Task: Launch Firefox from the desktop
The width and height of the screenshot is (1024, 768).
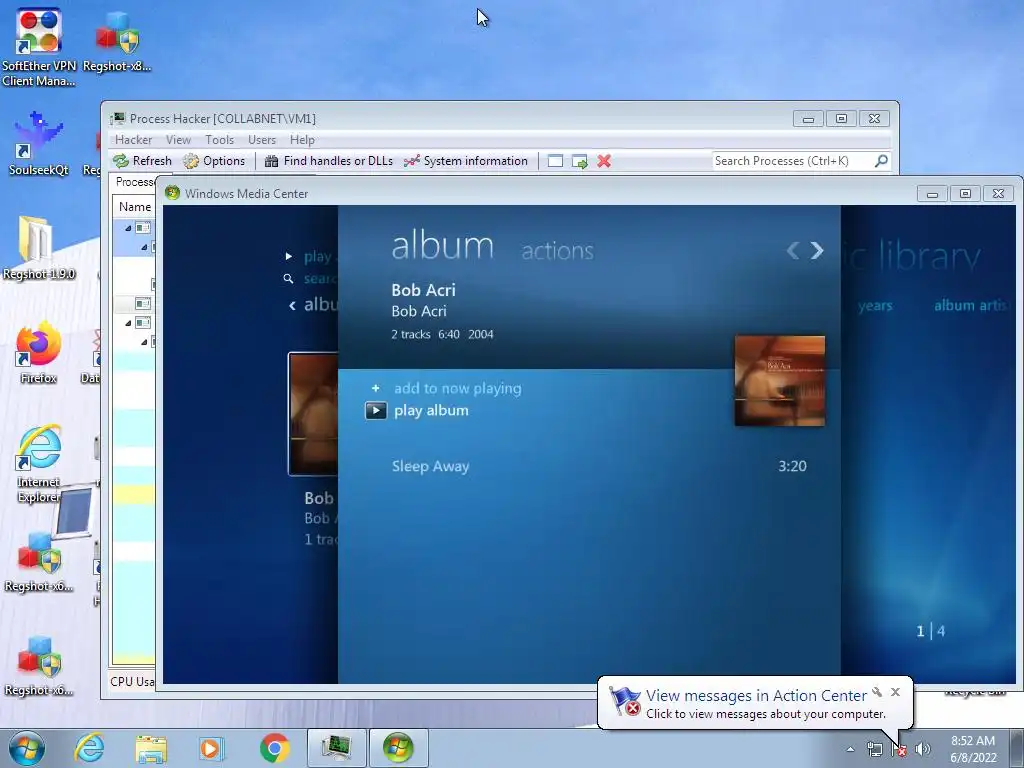Action: click(x=39, y=352)
